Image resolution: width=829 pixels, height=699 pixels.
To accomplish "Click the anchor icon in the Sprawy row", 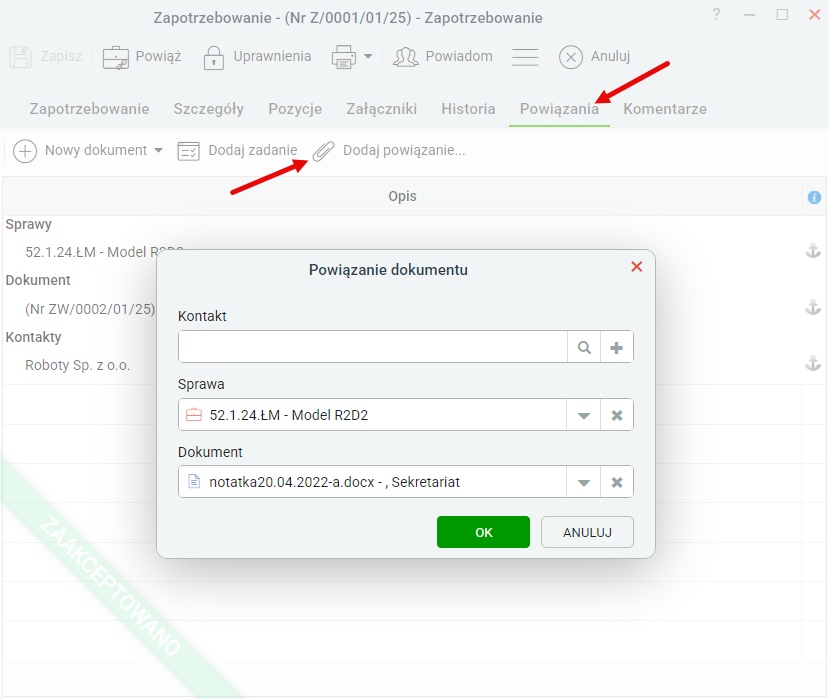I will 813,251.
